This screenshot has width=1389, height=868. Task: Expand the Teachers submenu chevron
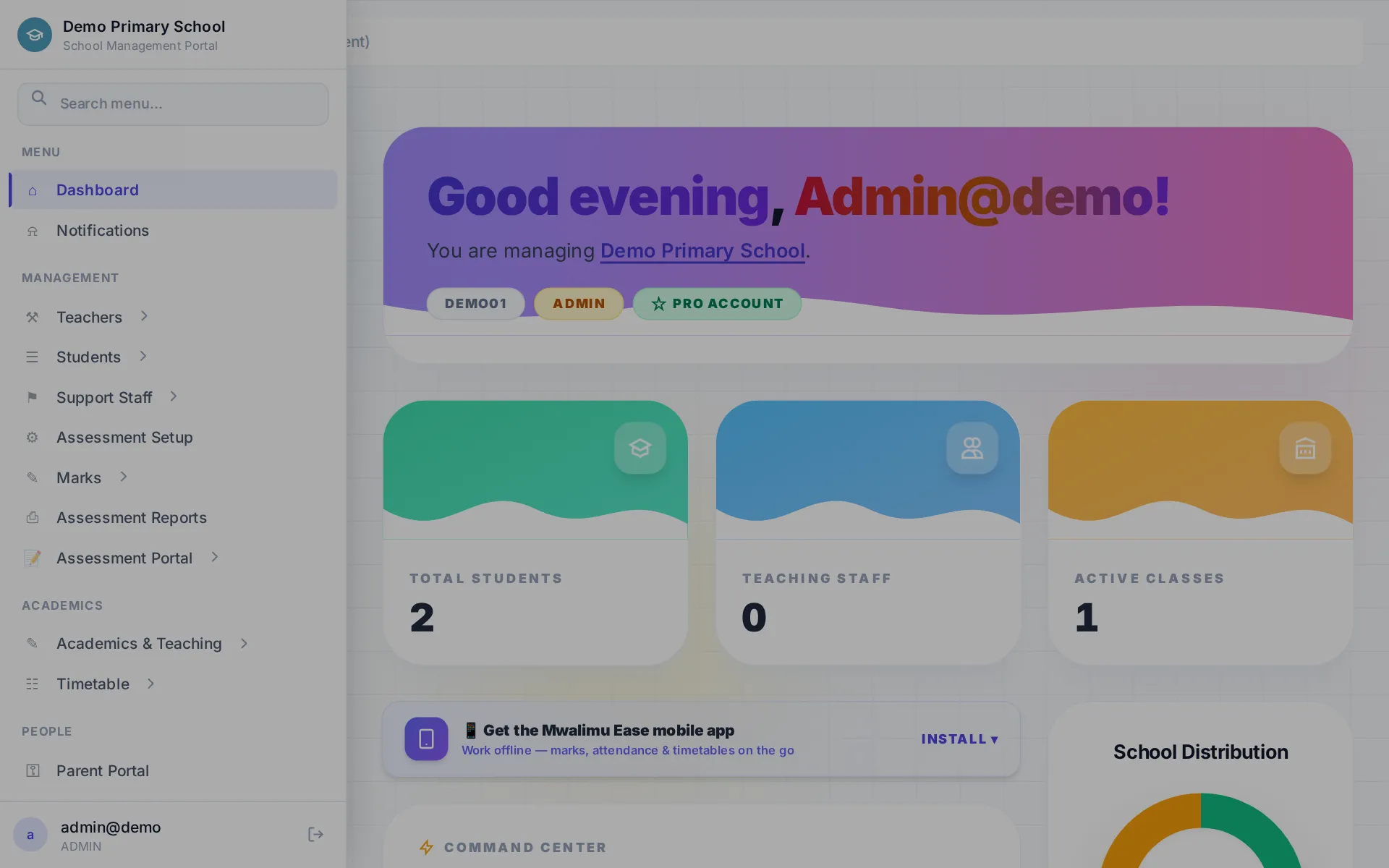pyautogui.click(x=144, y=316)
